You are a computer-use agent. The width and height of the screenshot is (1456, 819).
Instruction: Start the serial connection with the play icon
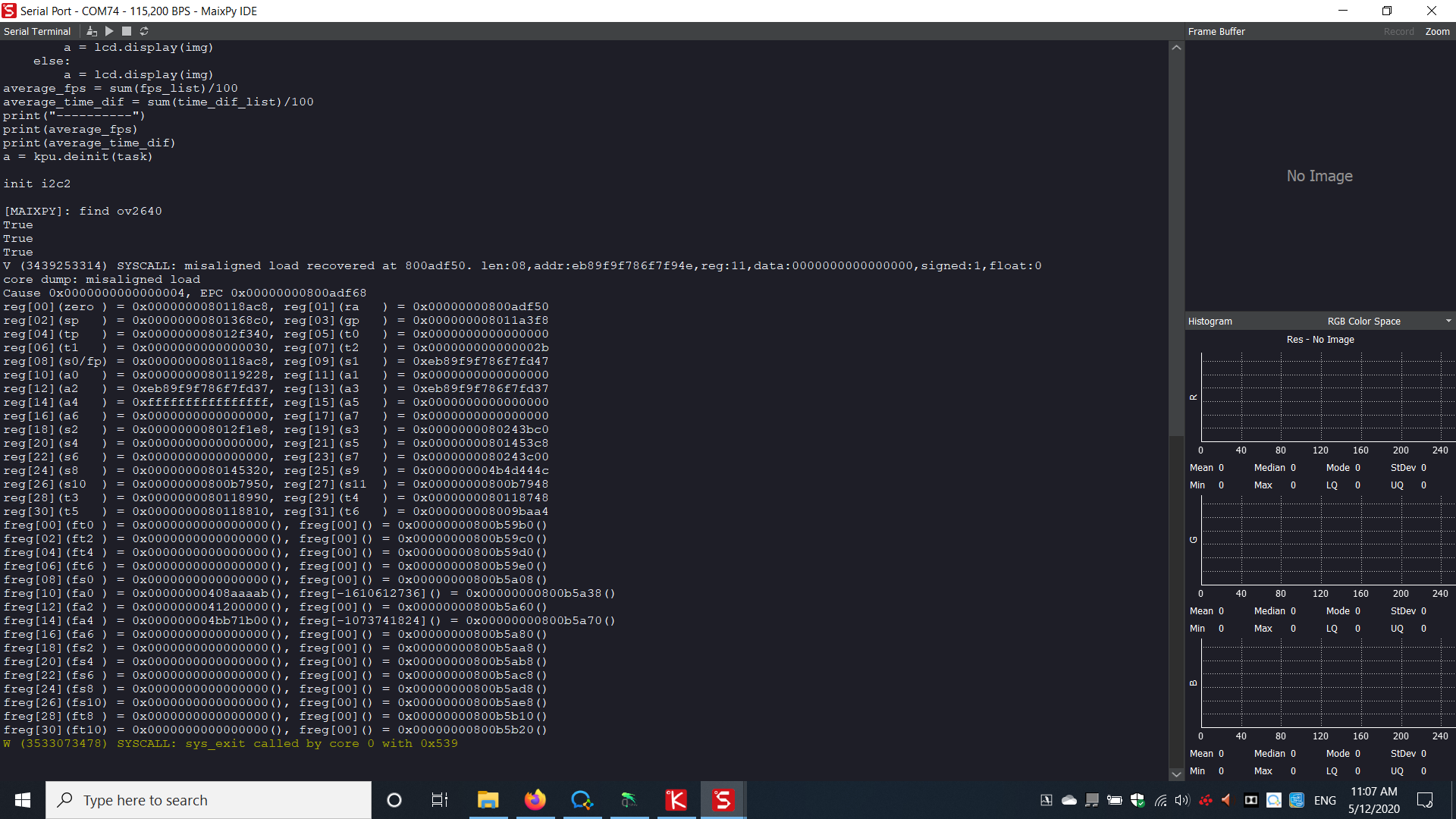point(108,31)
